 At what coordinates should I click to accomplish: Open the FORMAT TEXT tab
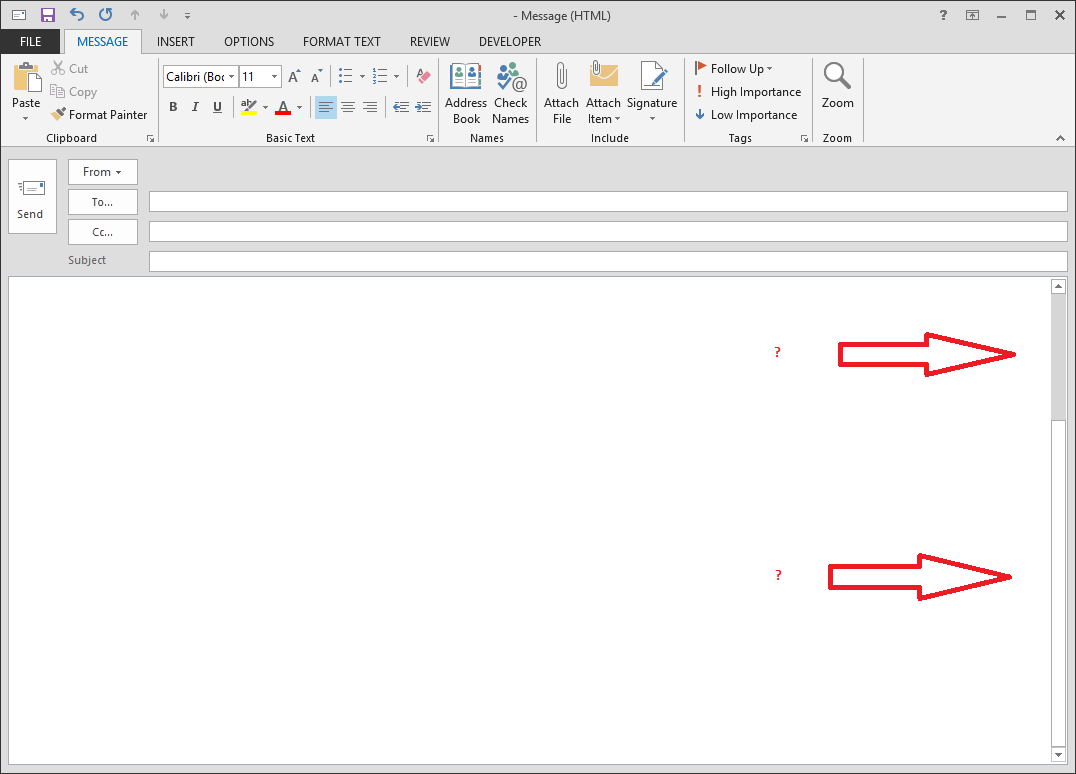342,42
